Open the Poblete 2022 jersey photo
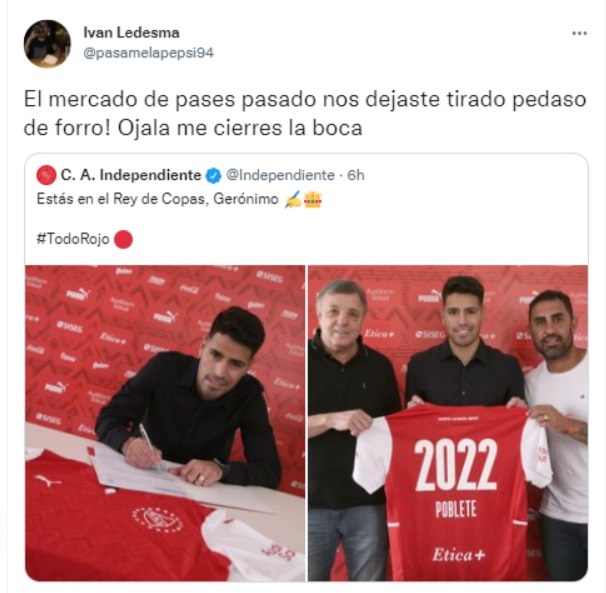 pos(448,423)
